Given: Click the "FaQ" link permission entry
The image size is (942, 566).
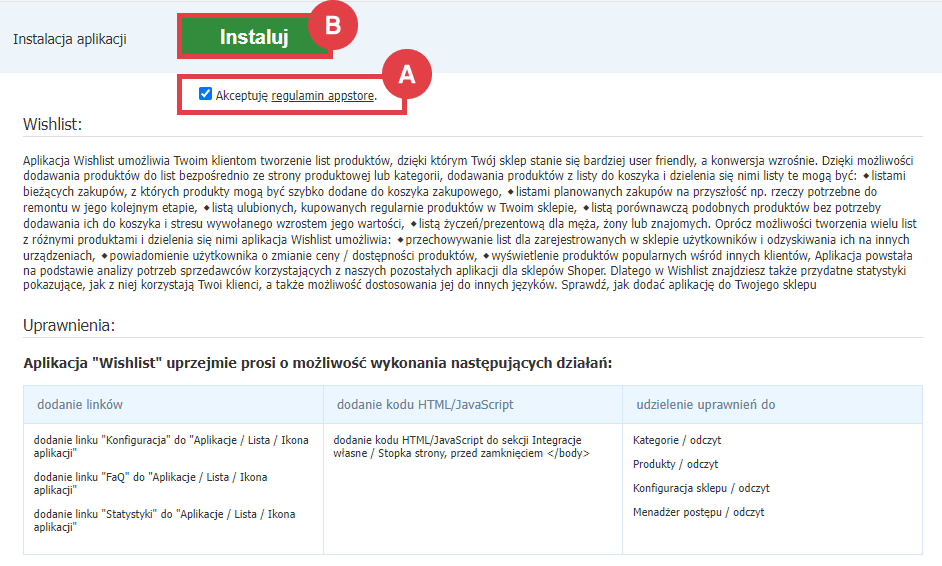Looking at the screenshot, I should coord(150,484).
